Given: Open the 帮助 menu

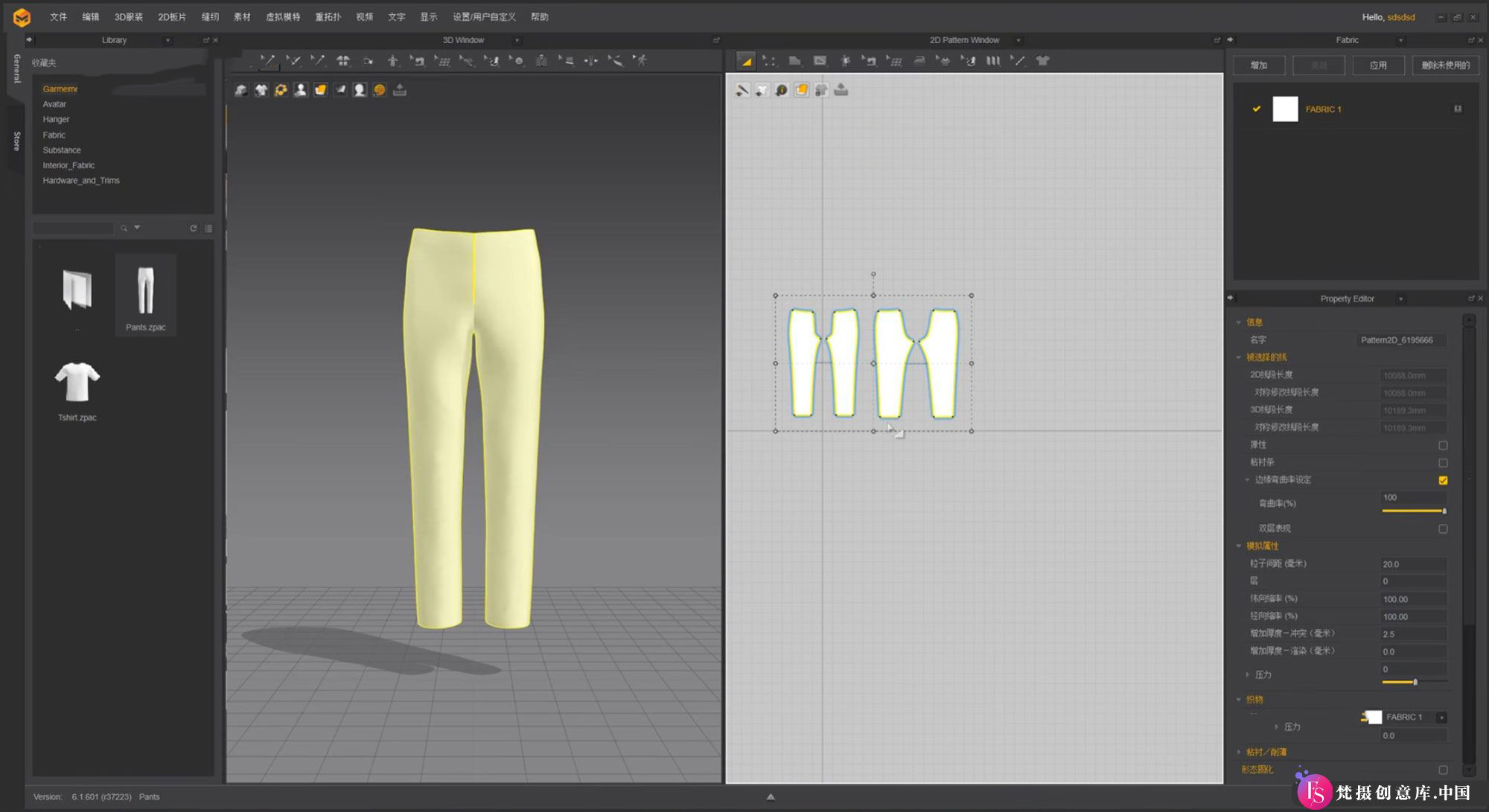Looking at the screenshot, I should (539, 16).
